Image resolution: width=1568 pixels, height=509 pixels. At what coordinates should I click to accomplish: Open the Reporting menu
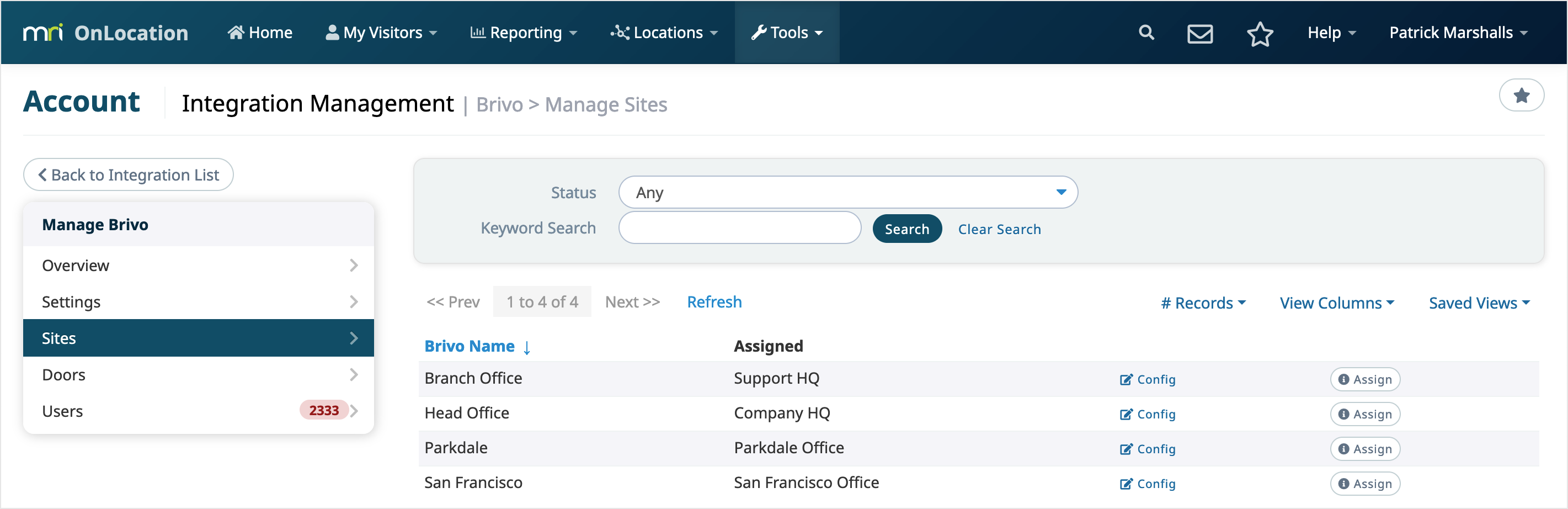pyautogui.click(x=523, y=32)
